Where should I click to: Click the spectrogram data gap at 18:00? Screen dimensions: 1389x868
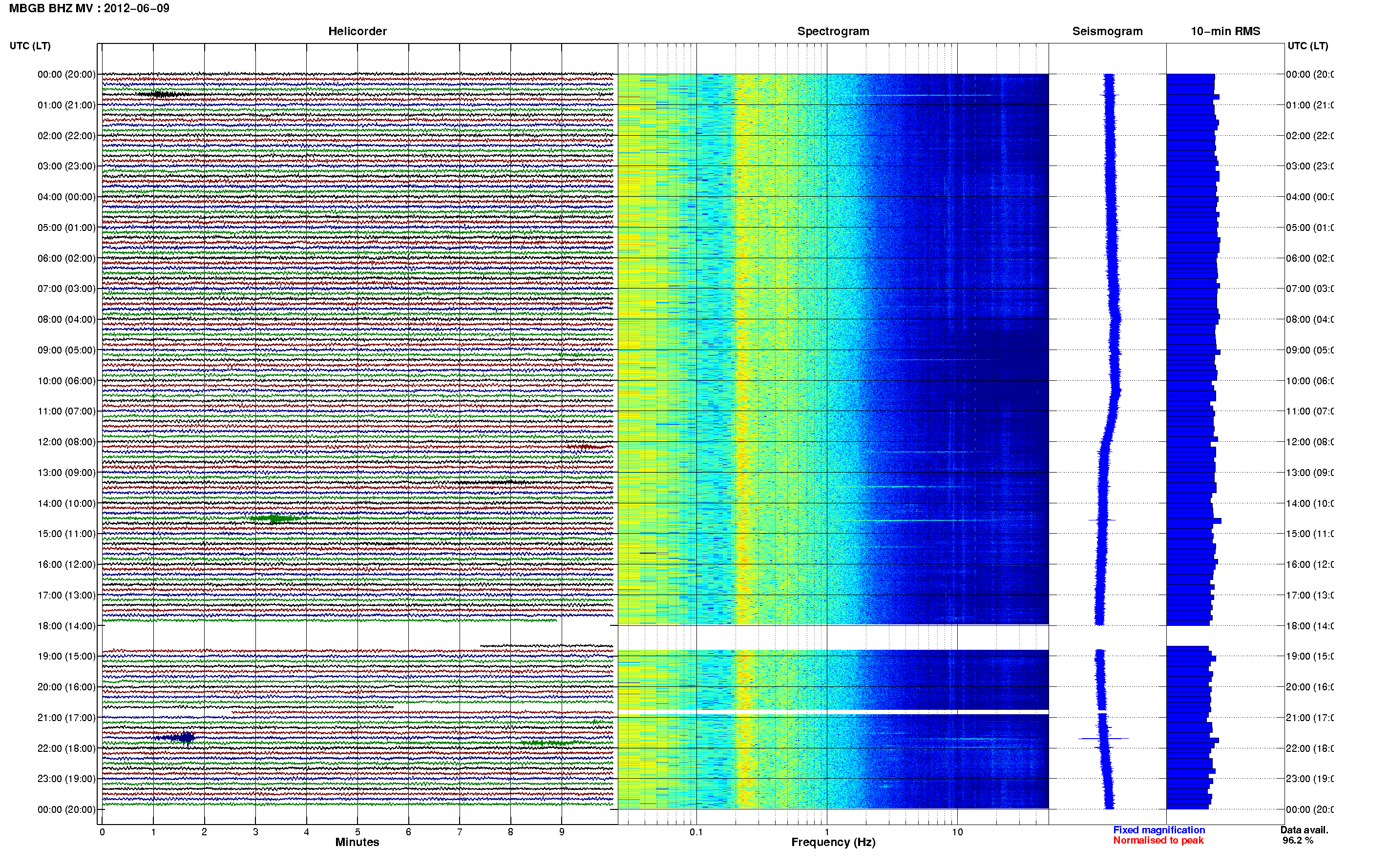833,637
